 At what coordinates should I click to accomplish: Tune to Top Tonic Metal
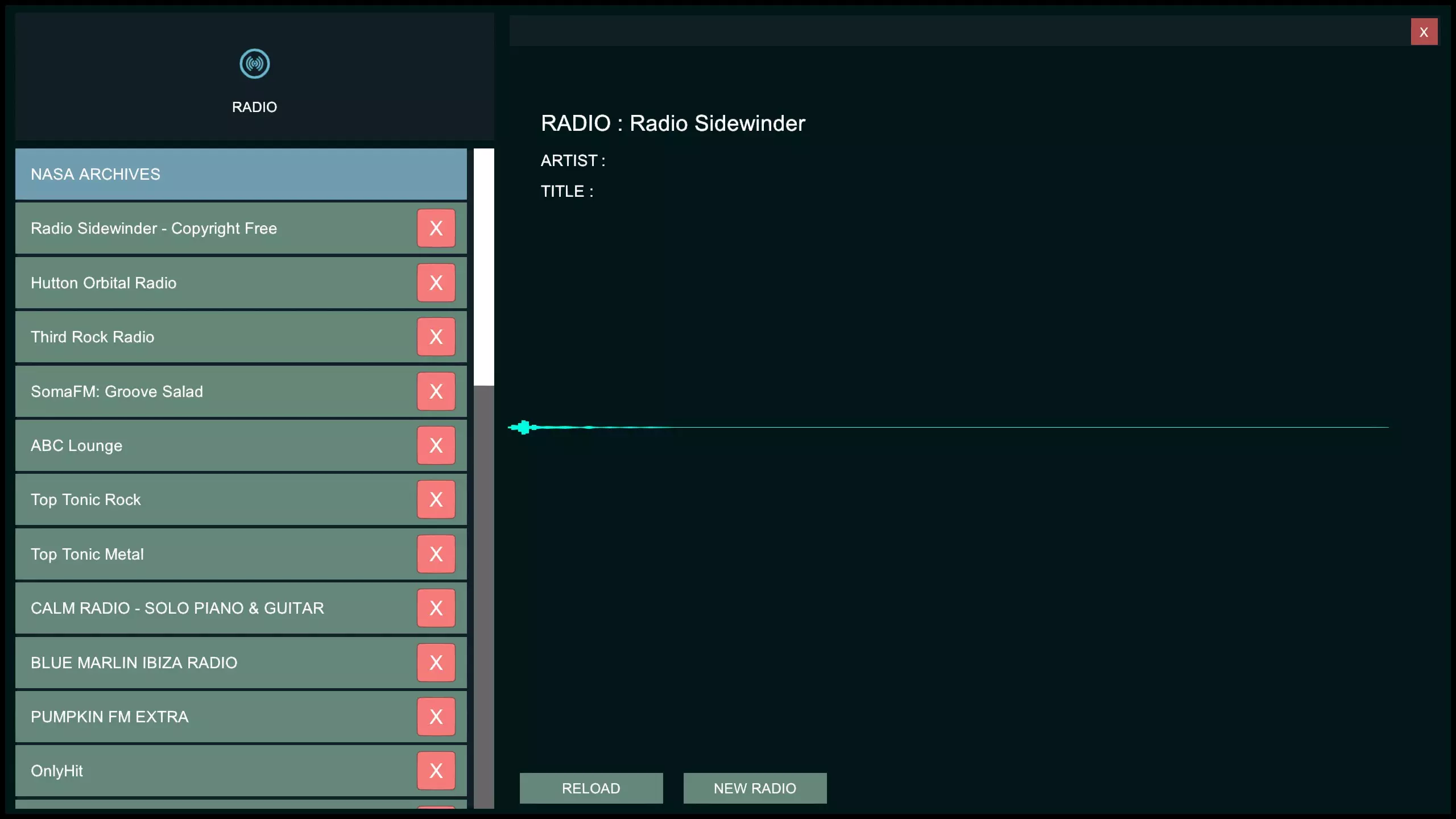[216, 554]
